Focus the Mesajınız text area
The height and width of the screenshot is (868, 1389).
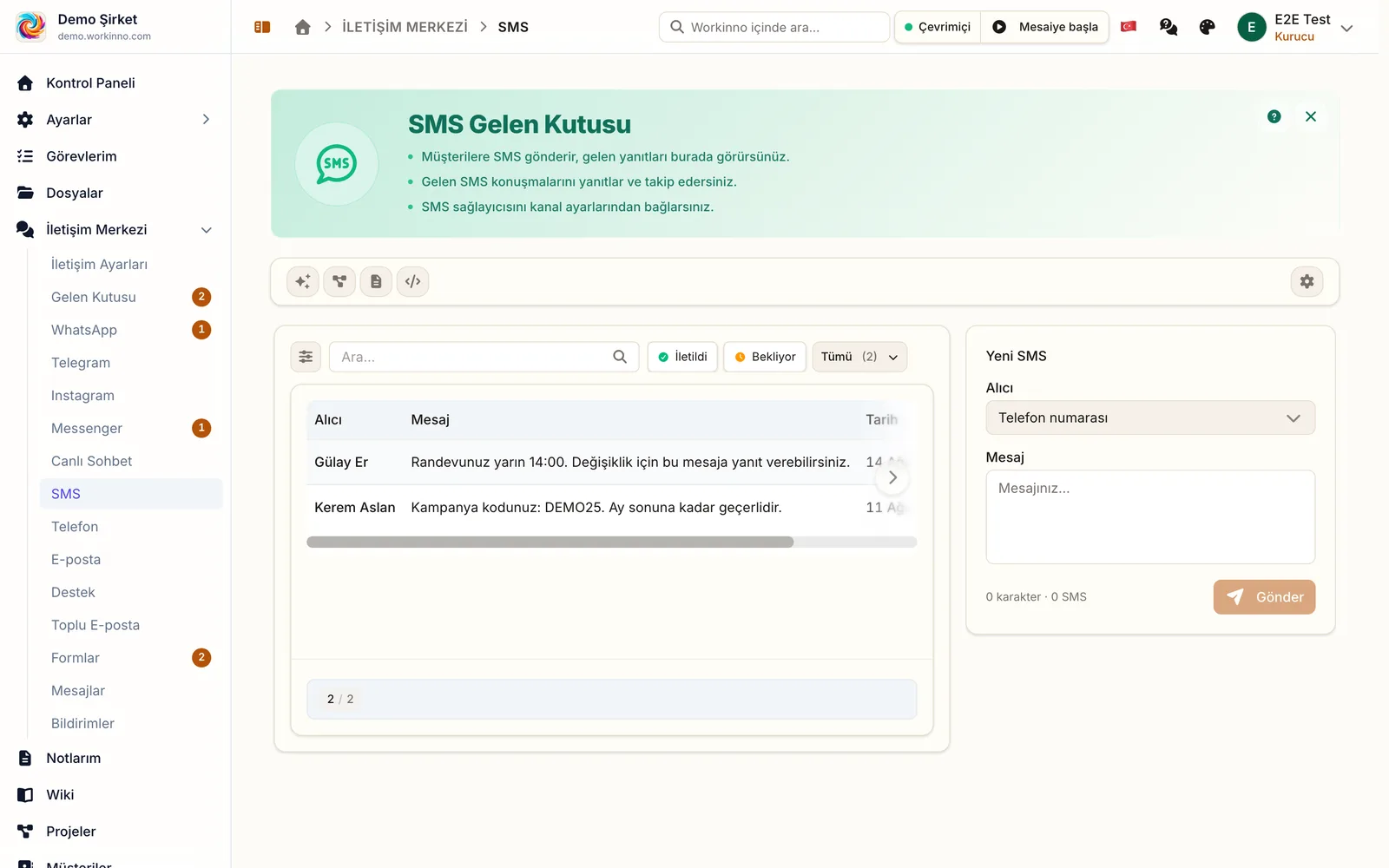1150,517
